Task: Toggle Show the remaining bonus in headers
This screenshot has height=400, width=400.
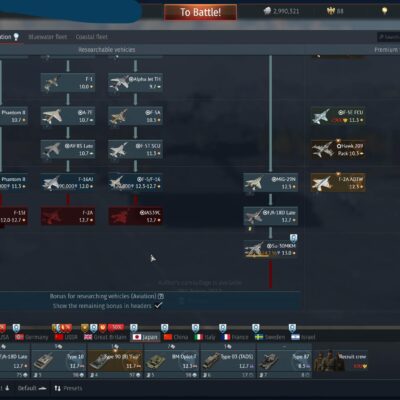Action: click(x=159, y=305)
